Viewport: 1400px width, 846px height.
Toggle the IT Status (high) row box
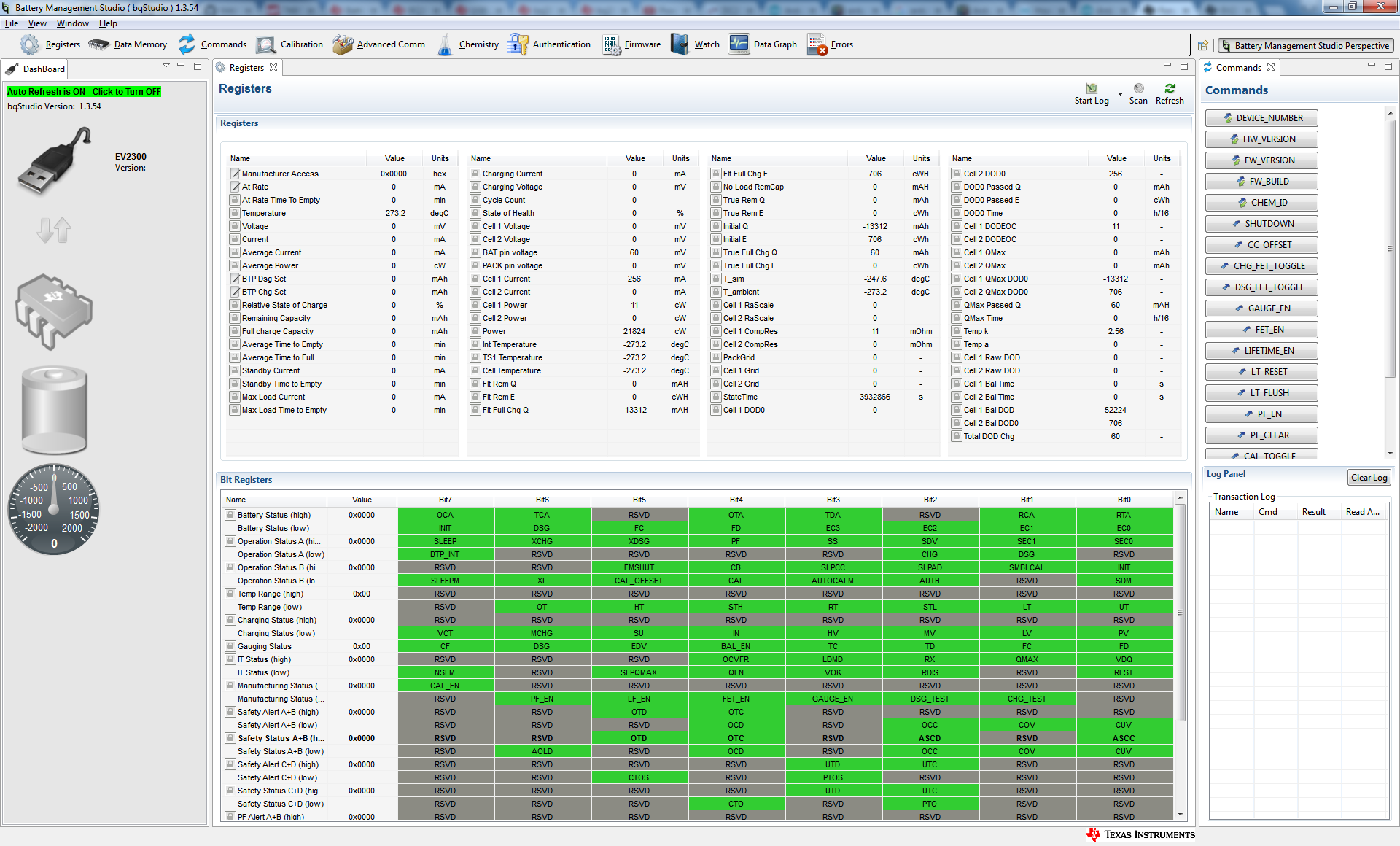tap(230, 659)
